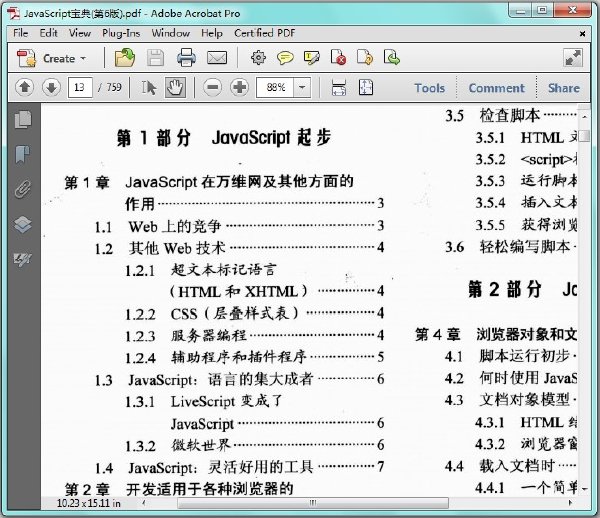Show the Signatures panel
This screenshot has height=518, width=600.
pyautogui.click(x=23, y=259)
